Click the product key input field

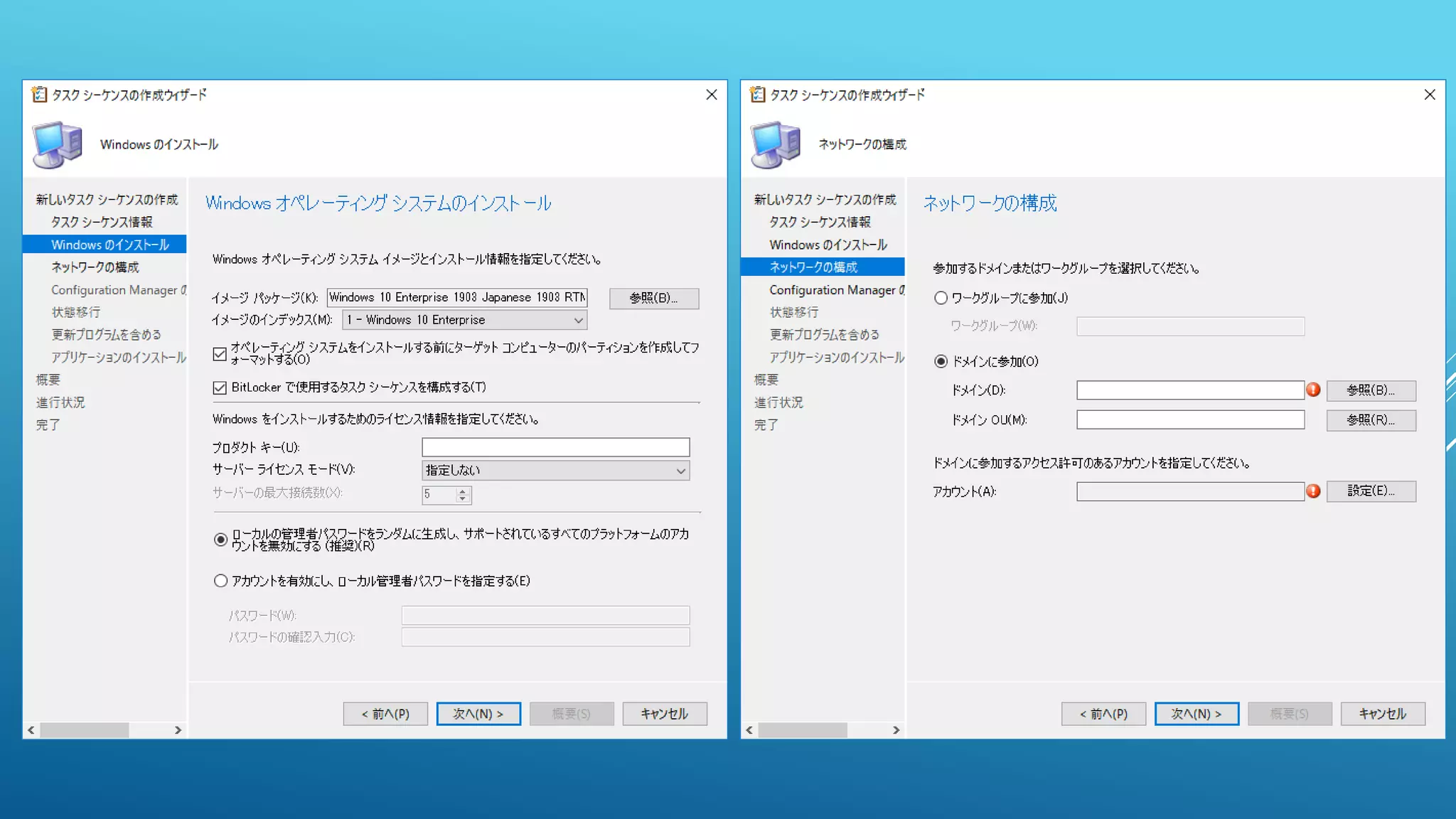pyautogui.click(x=555, y=447)
